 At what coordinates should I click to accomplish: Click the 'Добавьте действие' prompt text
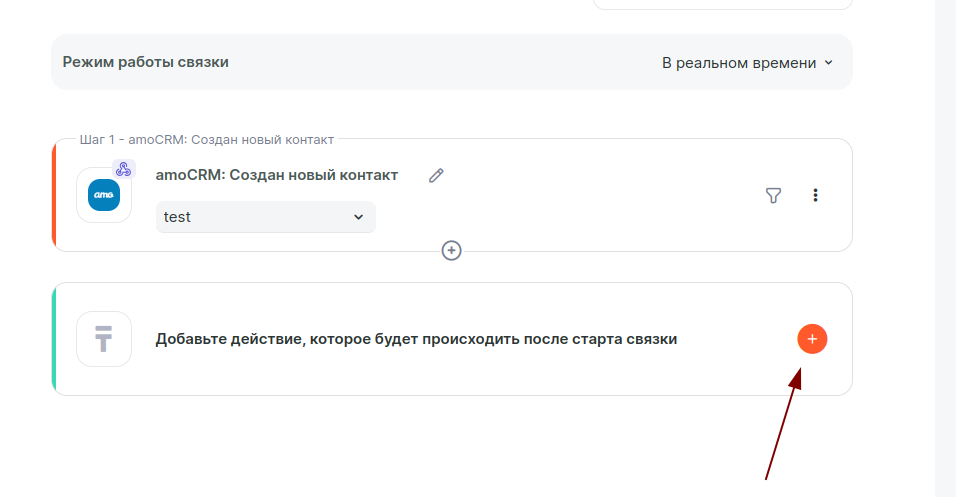(416, 339)
